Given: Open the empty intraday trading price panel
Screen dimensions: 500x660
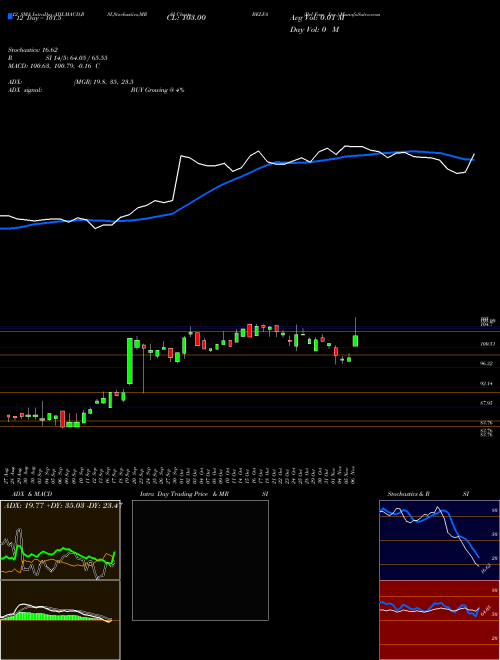Looking at the screenshot, I should coord(200,560).
